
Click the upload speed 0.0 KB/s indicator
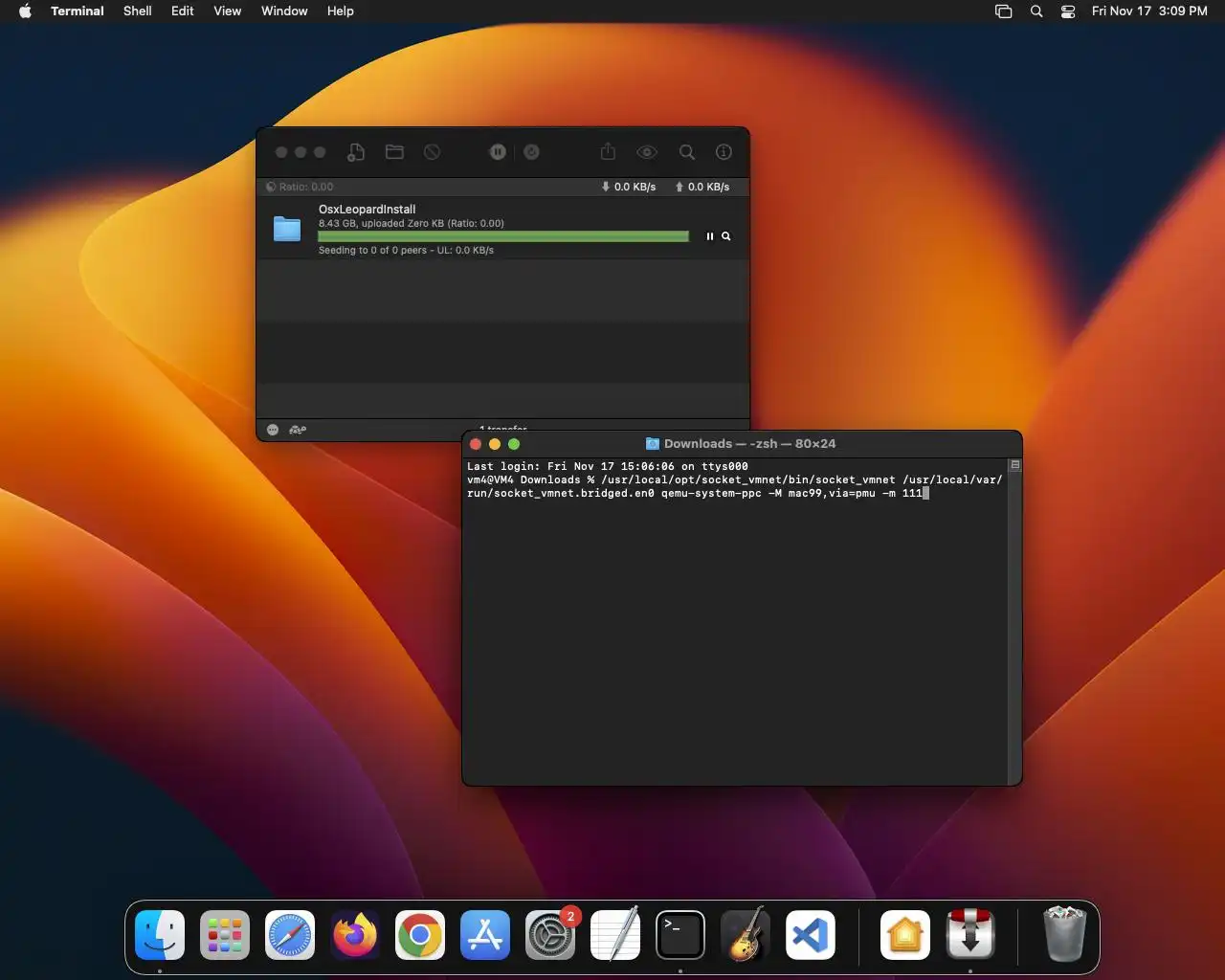[x=702, y=187]
